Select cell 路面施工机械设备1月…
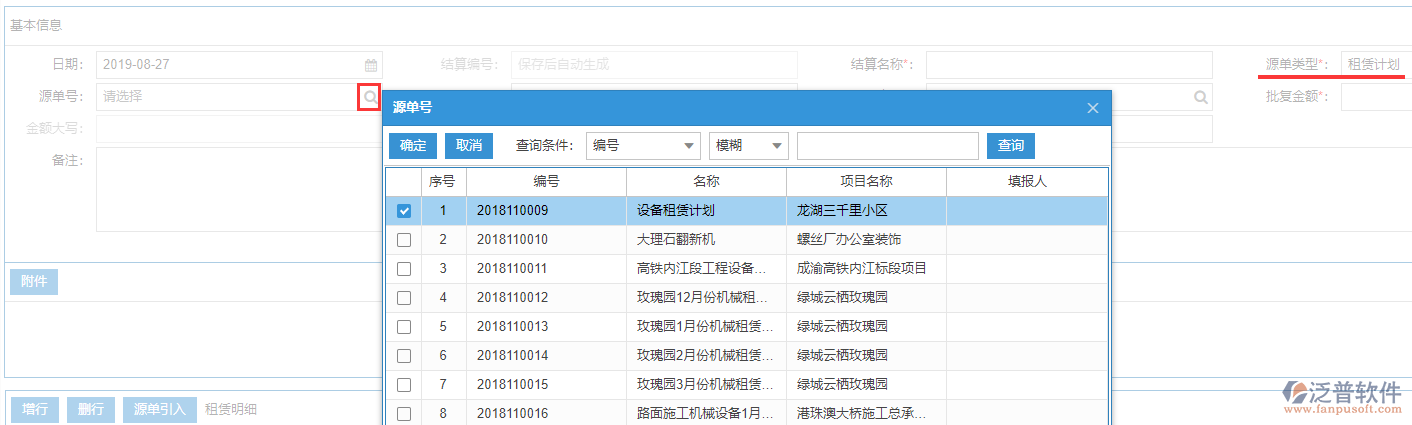 [706, 414]
